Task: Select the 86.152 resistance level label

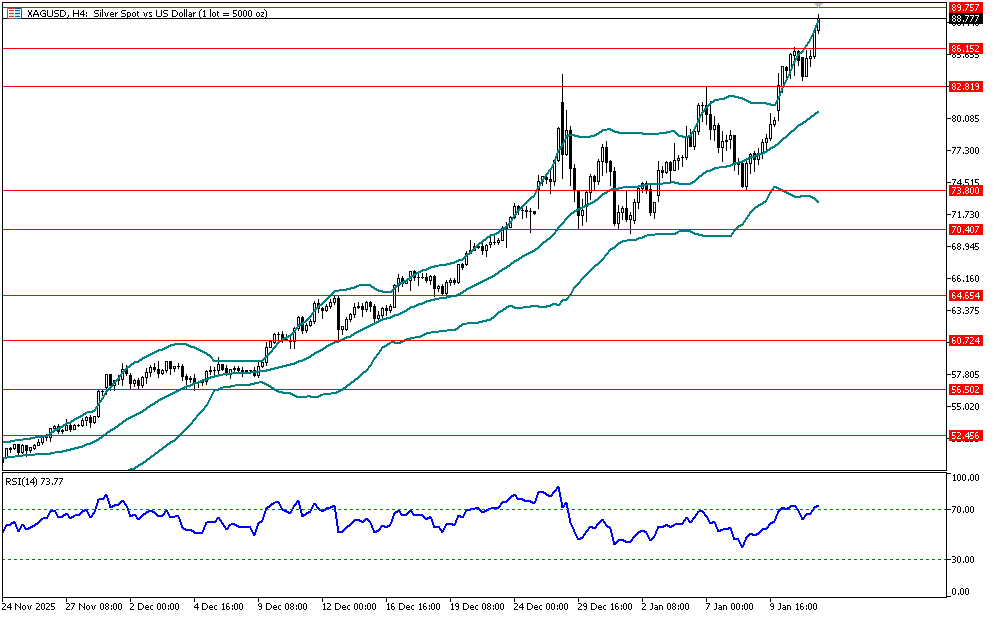Action: 964,48
